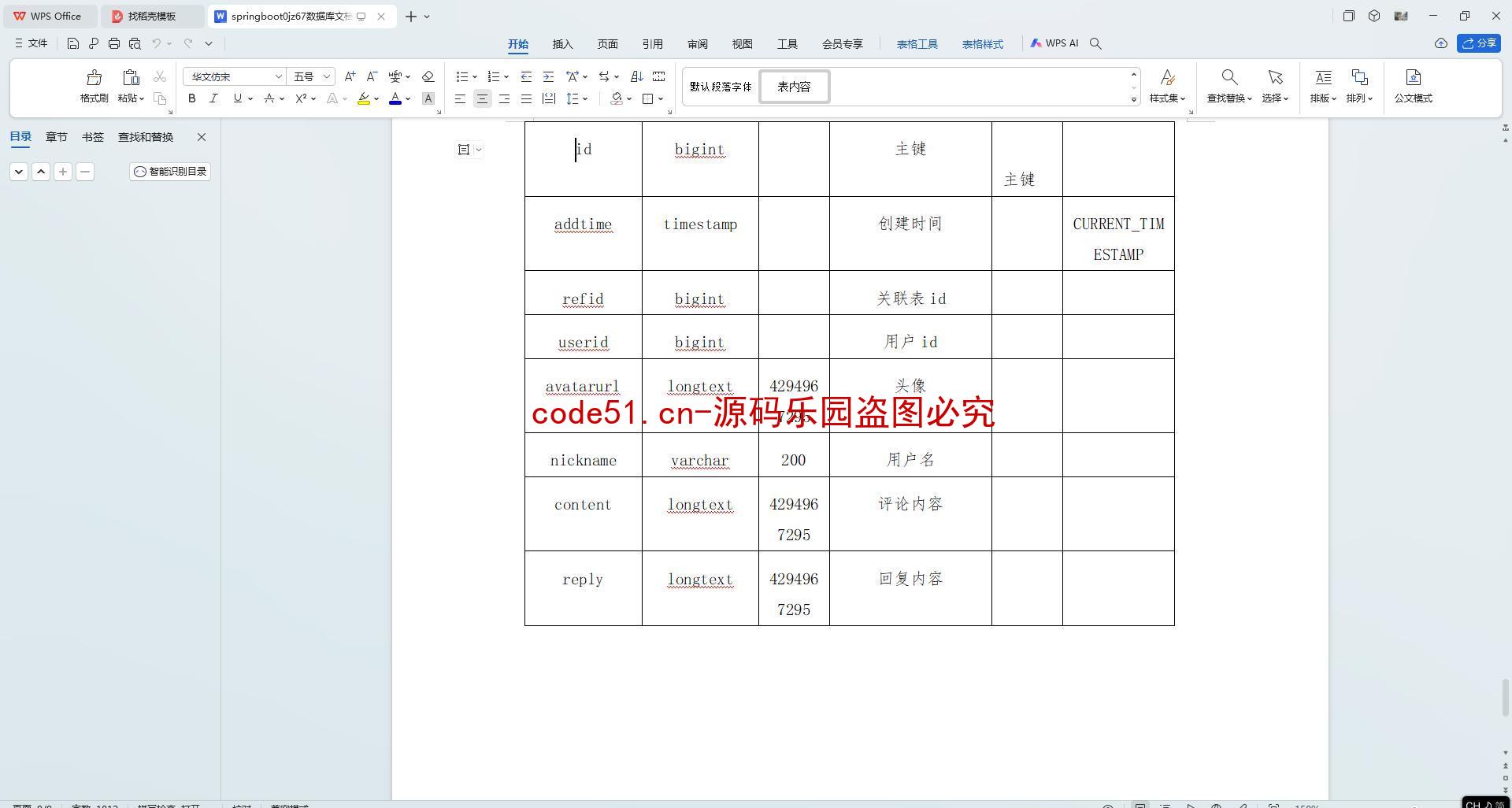1512x808 pixels.
Task: Click the 智能识别目录 button
Action: [170, 171]
